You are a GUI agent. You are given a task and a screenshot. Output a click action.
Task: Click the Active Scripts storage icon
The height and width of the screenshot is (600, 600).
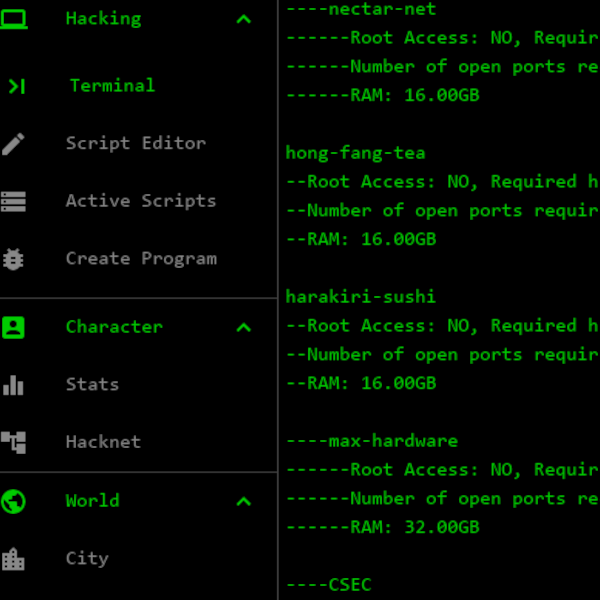(13, 201)
